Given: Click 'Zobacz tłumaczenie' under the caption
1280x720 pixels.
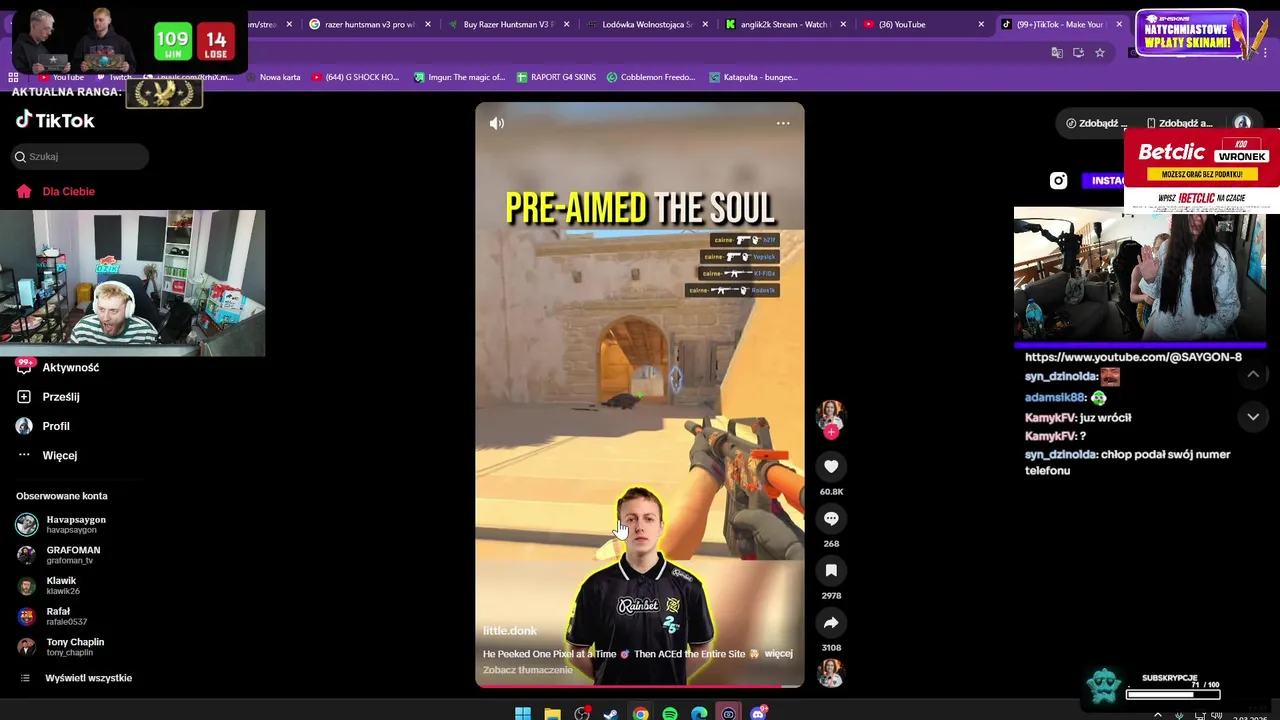Looking at the screenshot, I should coord(528,670).
